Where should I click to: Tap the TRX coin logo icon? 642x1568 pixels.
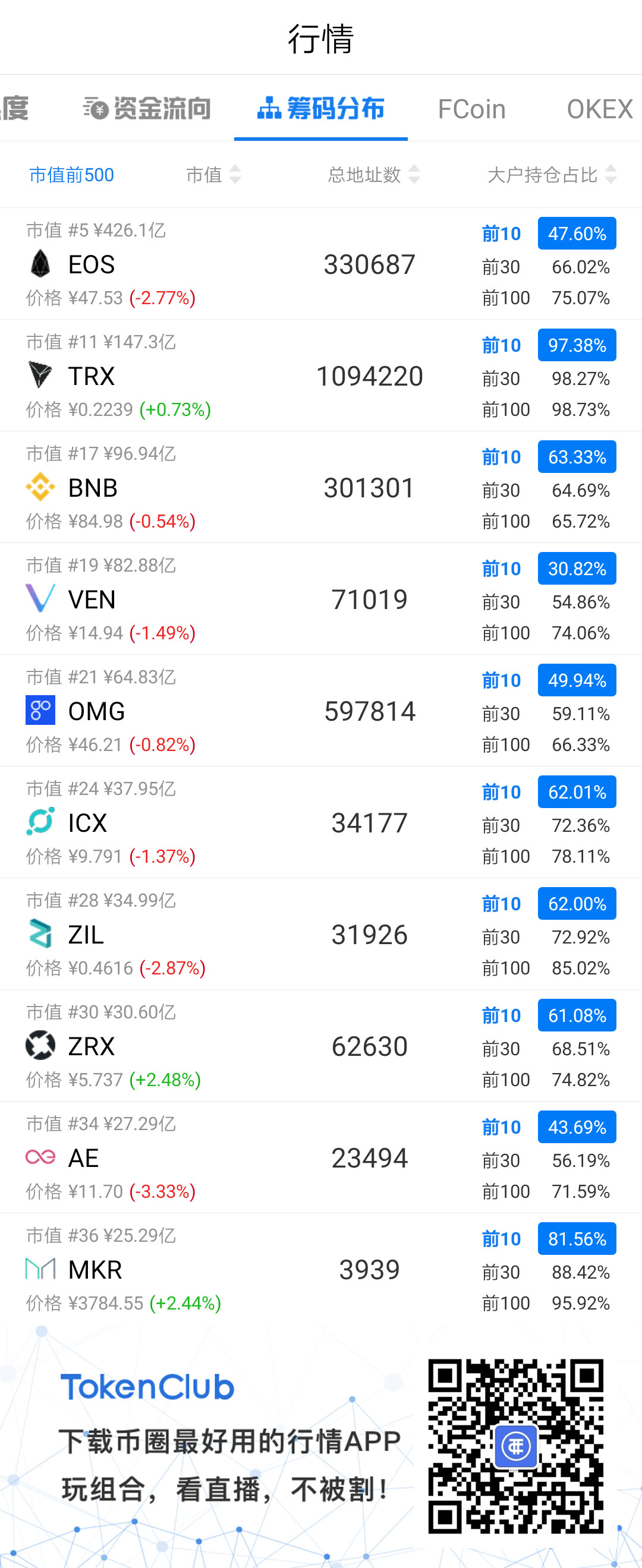(x=40, y=375)
